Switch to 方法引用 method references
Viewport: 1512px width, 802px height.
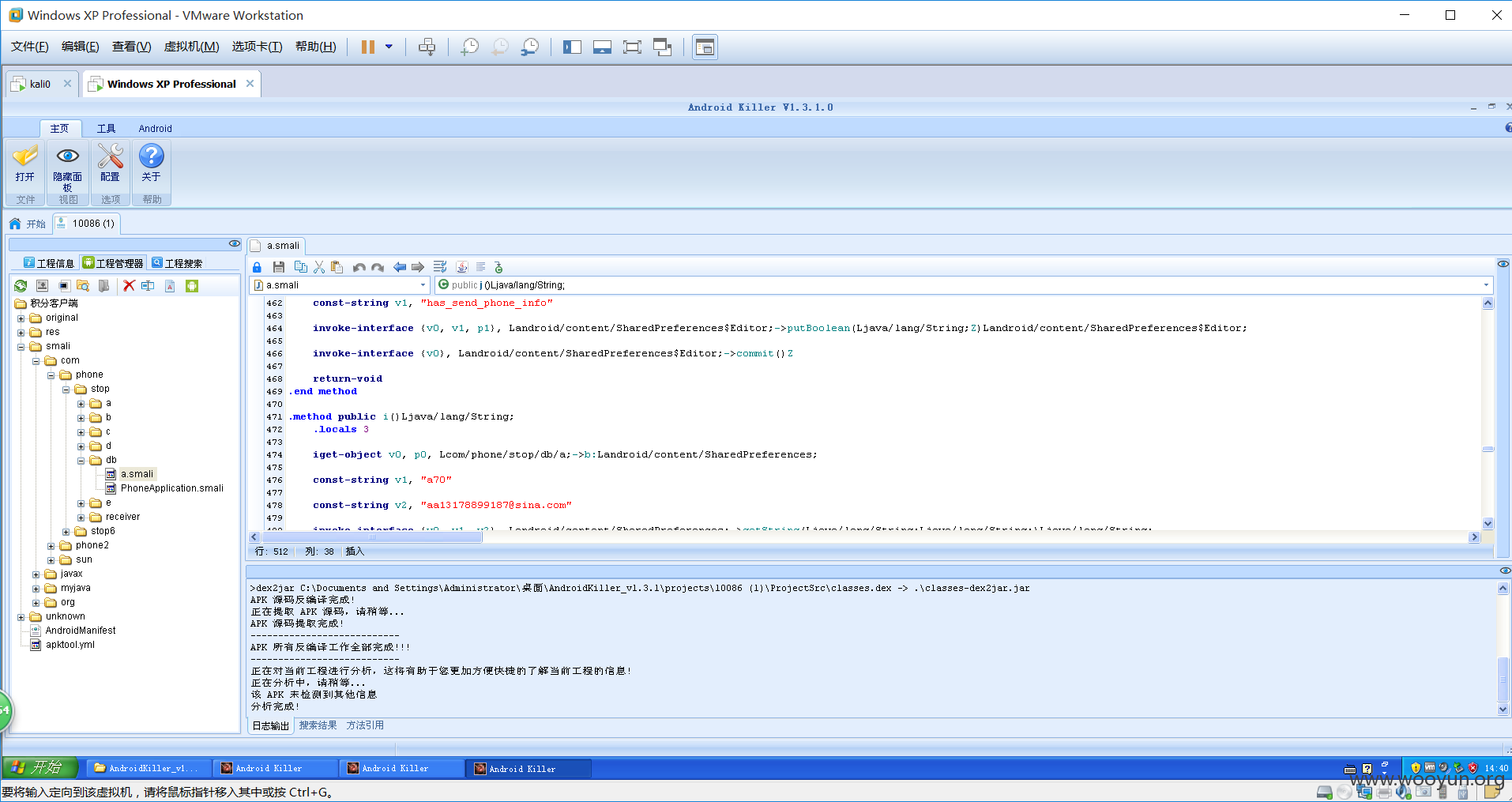(365, 725)
